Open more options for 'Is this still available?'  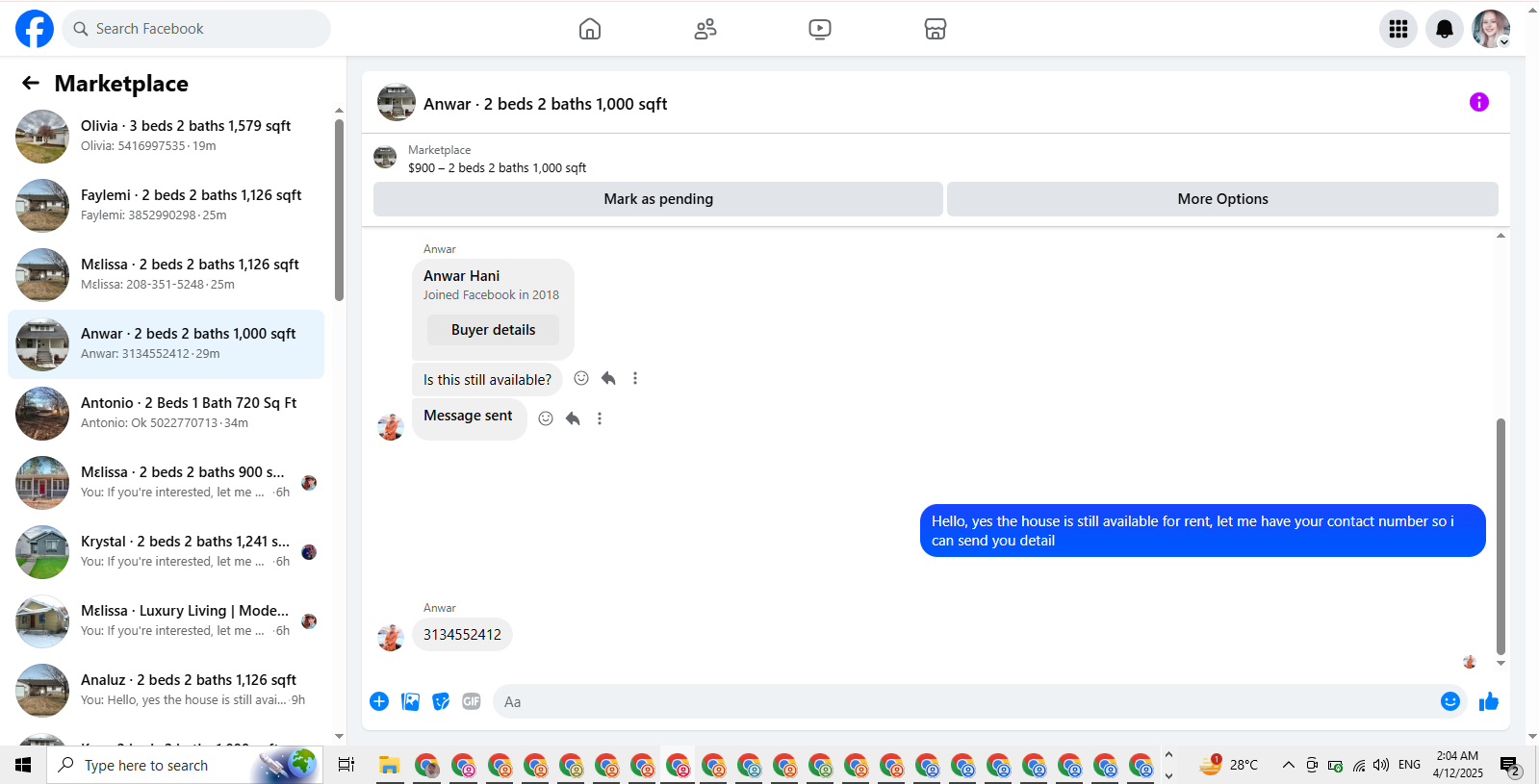(x=635, y=378)
